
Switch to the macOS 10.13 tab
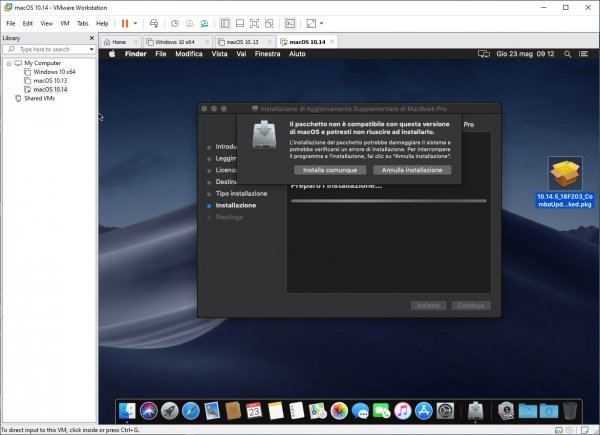click(x=242, y=42)
